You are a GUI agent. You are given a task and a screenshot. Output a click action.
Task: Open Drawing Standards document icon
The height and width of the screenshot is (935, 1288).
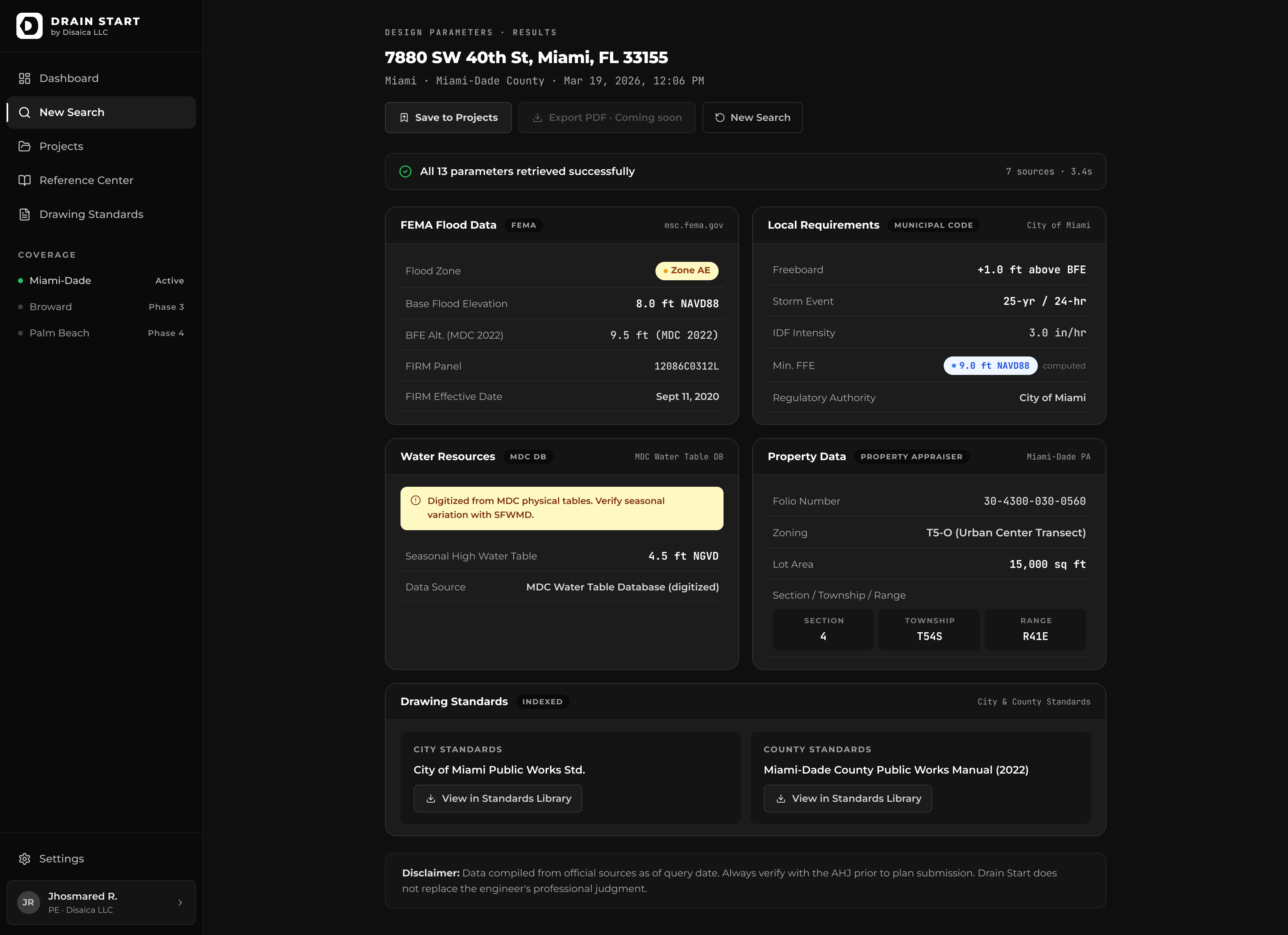coord(25,214)
